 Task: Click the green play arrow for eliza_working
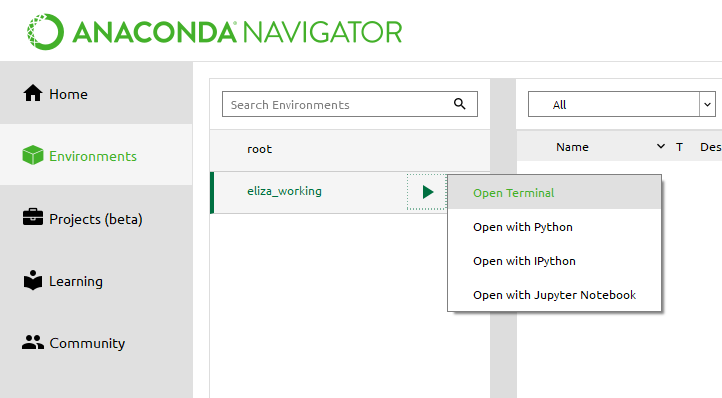pyautogui.click(x=428, y=192)
